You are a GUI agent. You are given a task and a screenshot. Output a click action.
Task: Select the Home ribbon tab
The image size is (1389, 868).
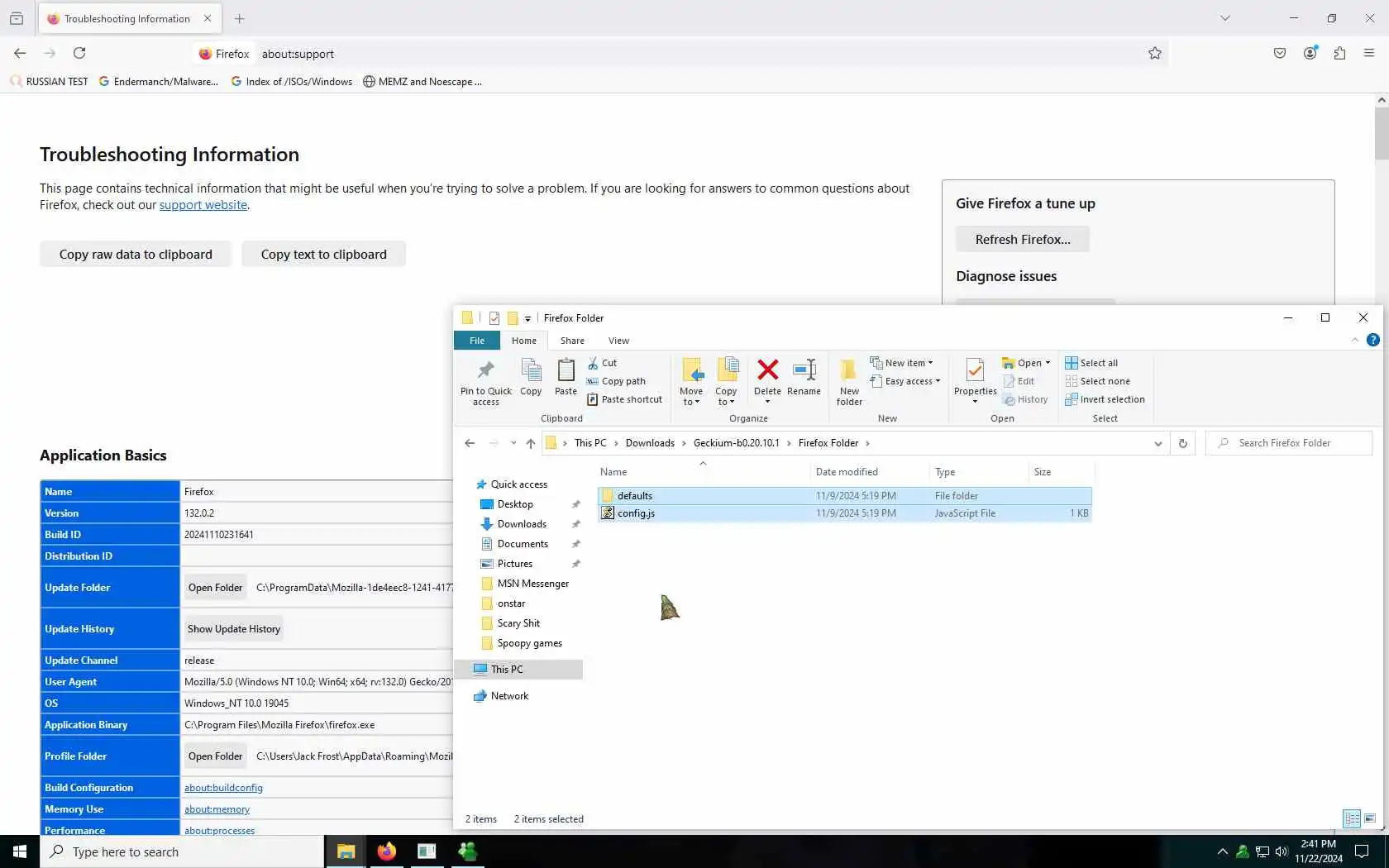click(x=523, y=341)
